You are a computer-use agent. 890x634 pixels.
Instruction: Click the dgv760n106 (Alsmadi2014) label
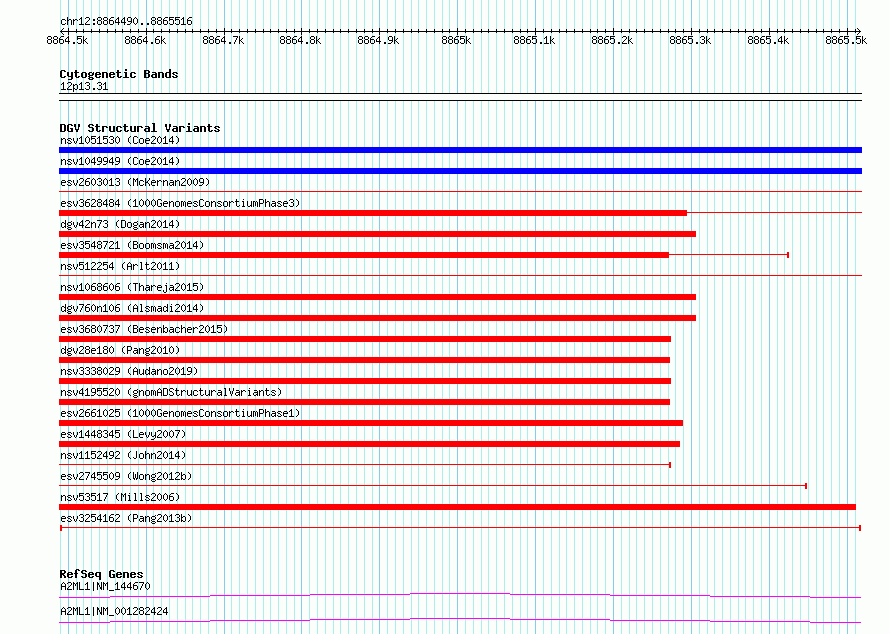pyautogui.click(x=132, y=308)
